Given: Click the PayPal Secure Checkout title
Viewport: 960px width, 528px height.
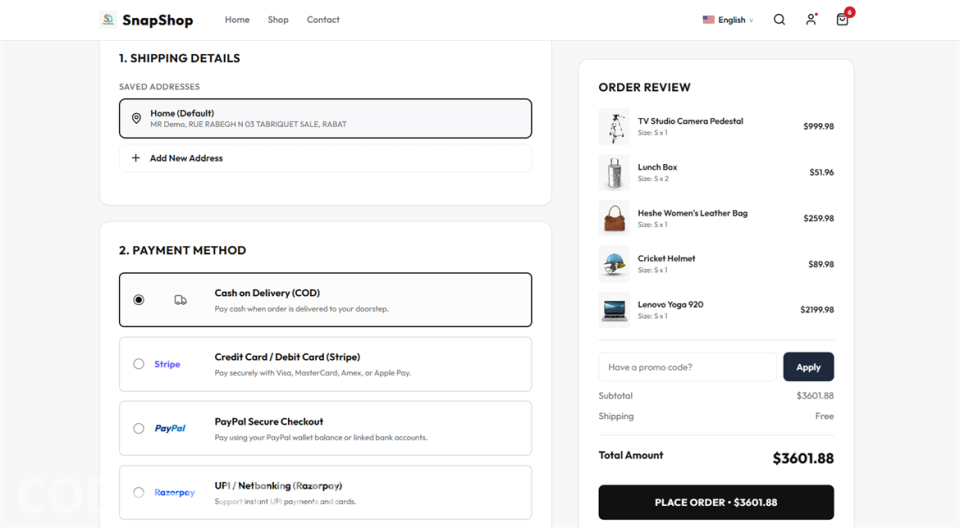Looking at the screenshot, I should (269, 421).
